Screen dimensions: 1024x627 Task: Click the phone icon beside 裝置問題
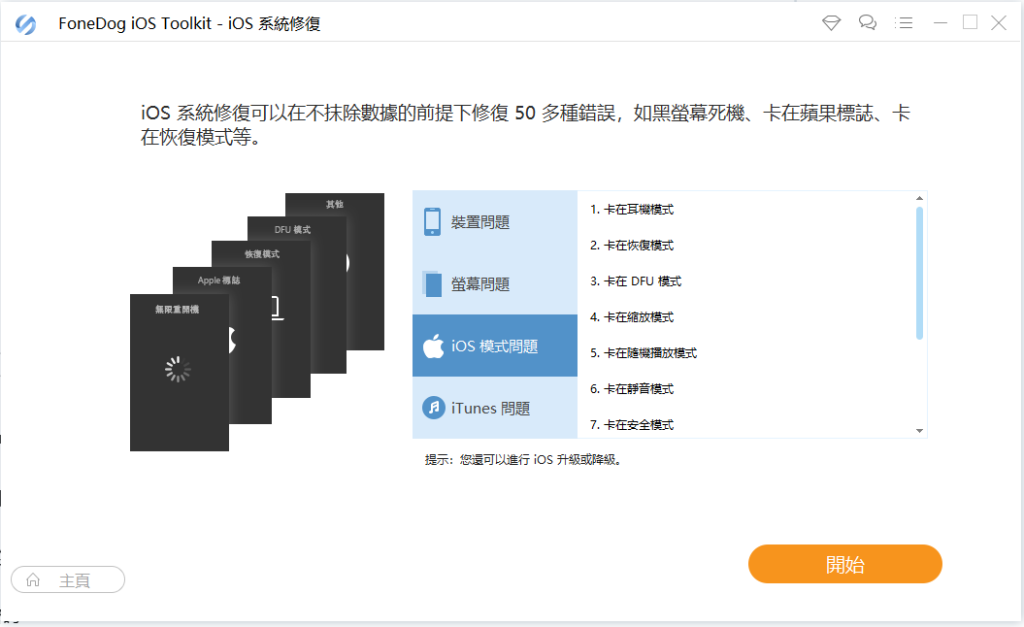pyautogui.click(x=432, y=222)
